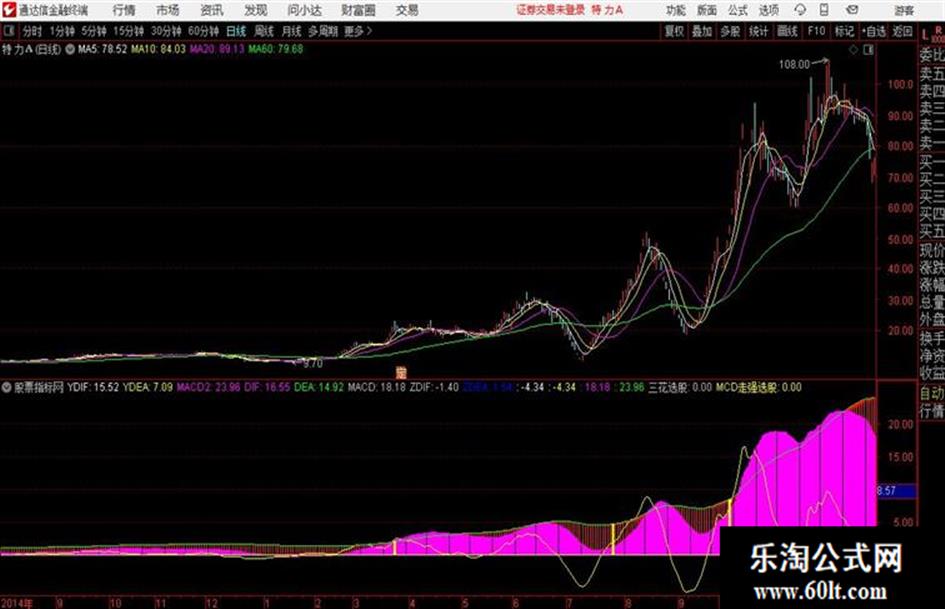945x609 pixels.
Task: Click the 2014年 date axis label
Action: (17, 603)
